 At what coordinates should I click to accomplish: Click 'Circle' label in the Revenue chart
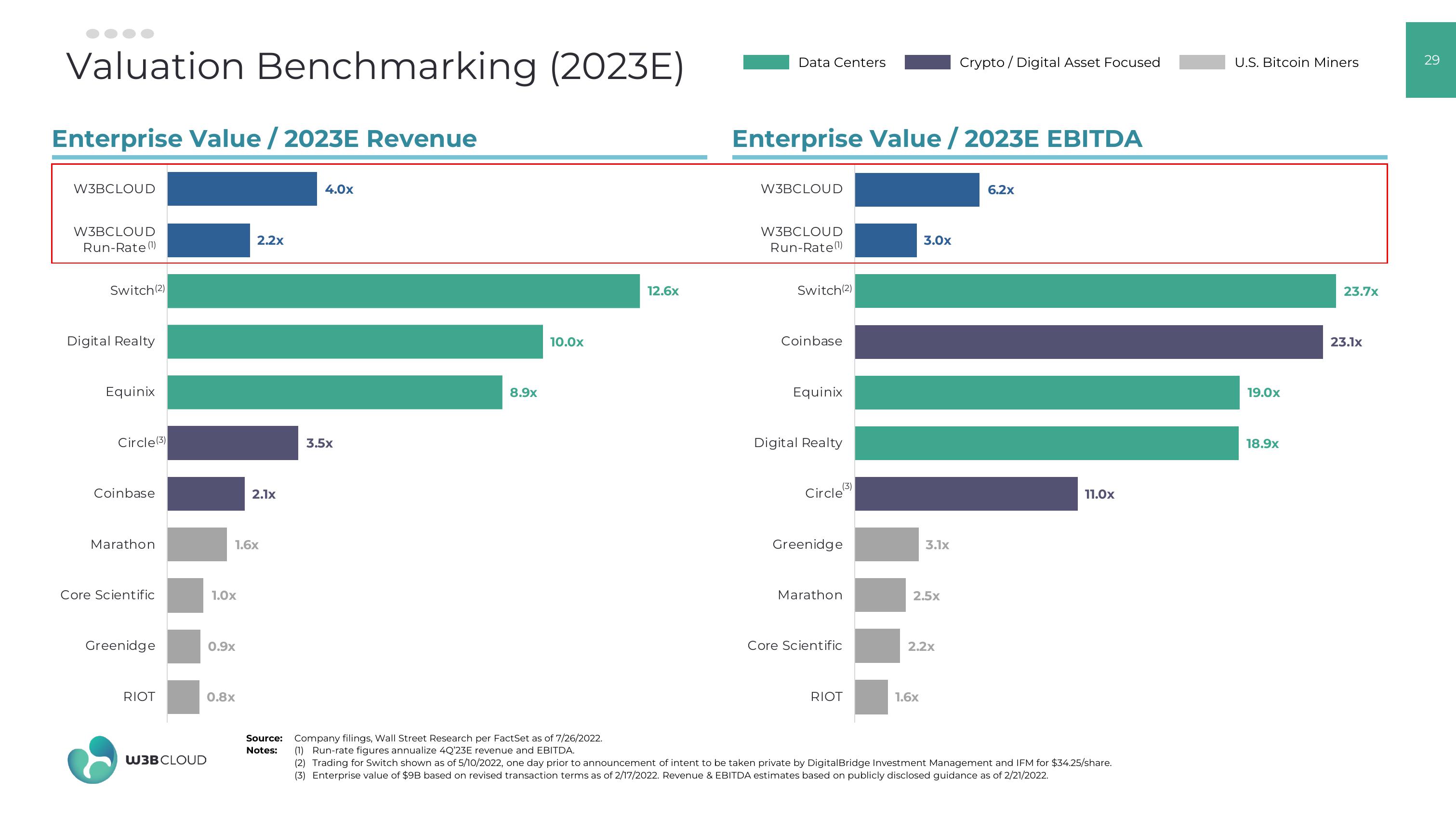[x=136, y=443]
